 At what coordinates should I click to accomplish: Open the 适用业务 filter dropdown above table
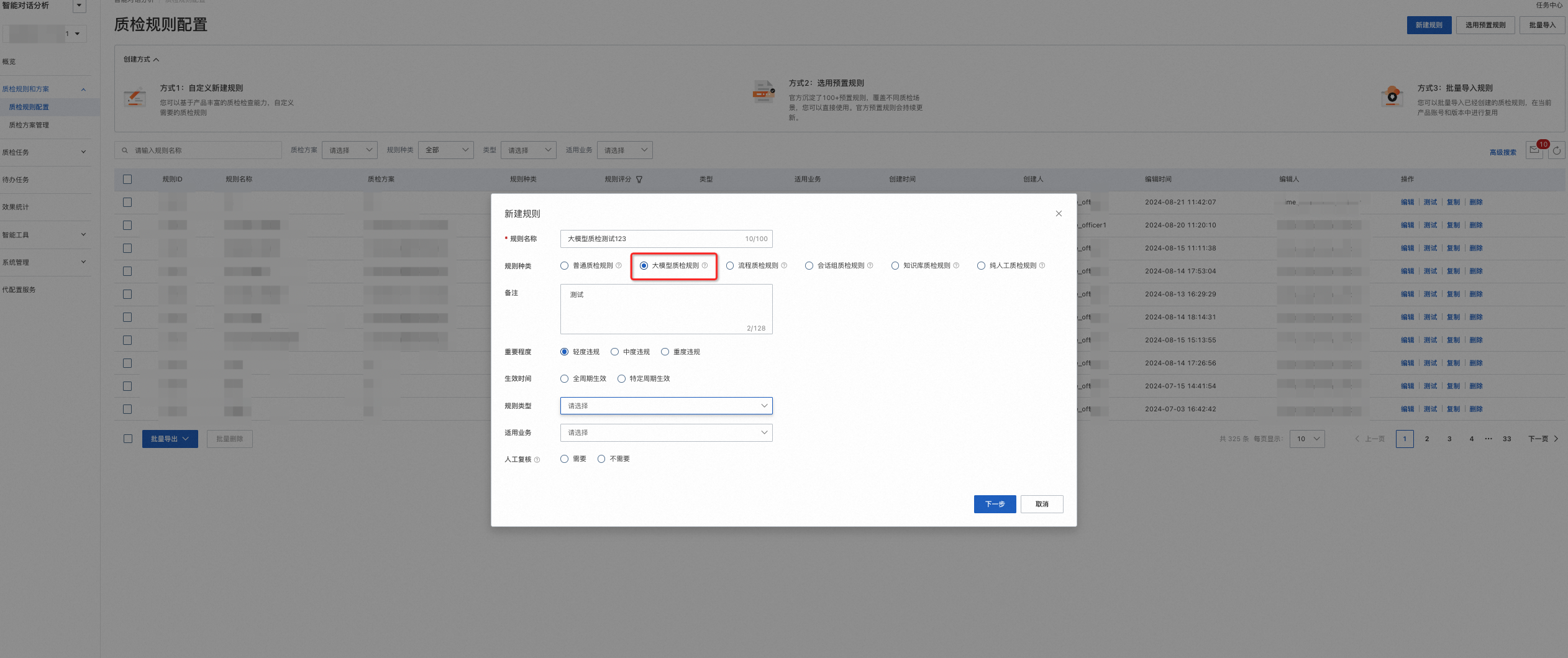coord(624,150)
